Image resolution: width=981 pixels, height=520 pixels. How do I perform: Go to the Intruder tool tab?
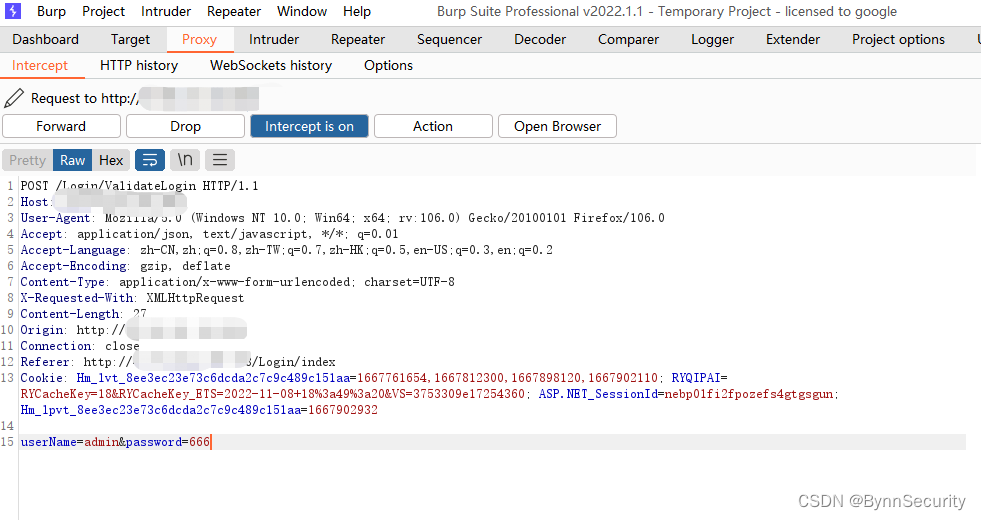(x=274, y=39)
